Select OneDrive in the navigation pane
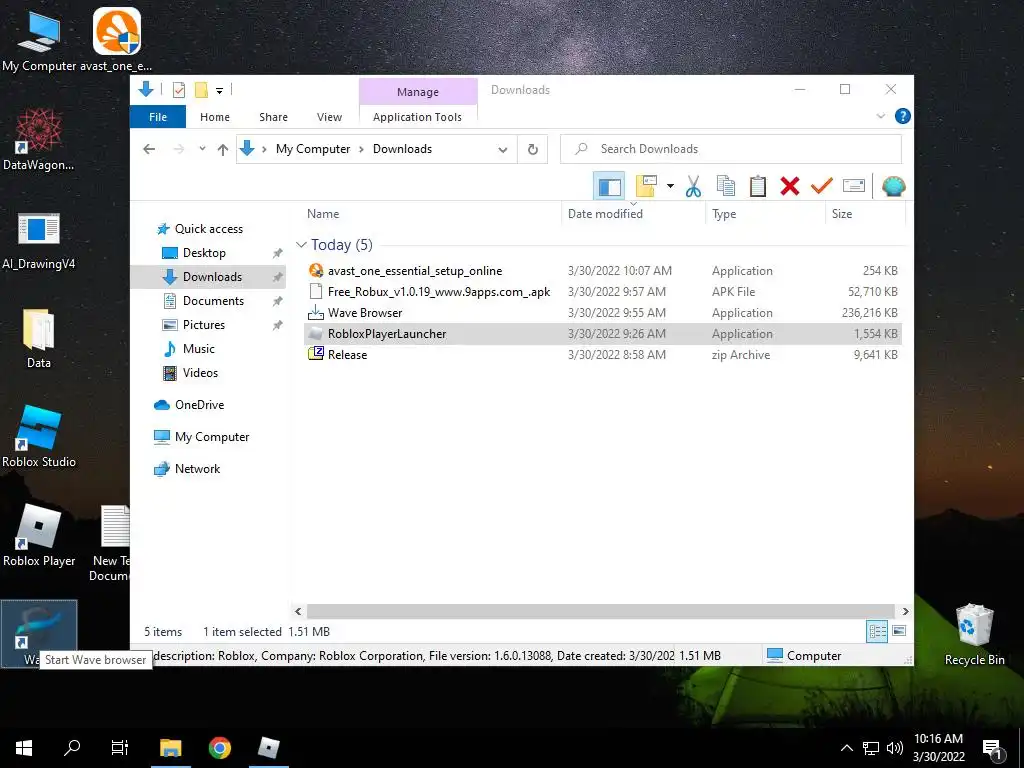1024x768 pixels. pos(199,405)
